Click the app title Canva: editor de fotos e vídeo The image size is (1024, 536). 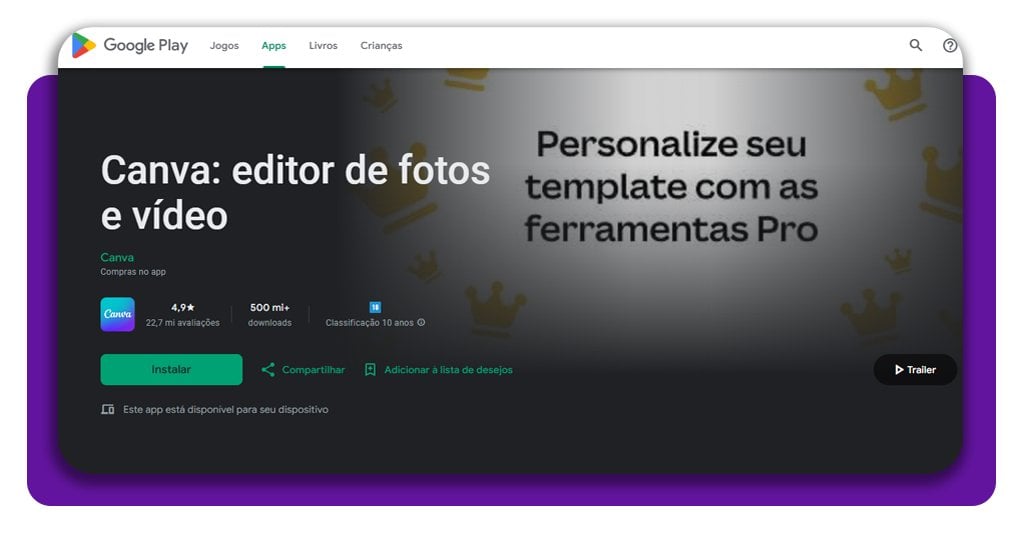click(x=295, y=193)
